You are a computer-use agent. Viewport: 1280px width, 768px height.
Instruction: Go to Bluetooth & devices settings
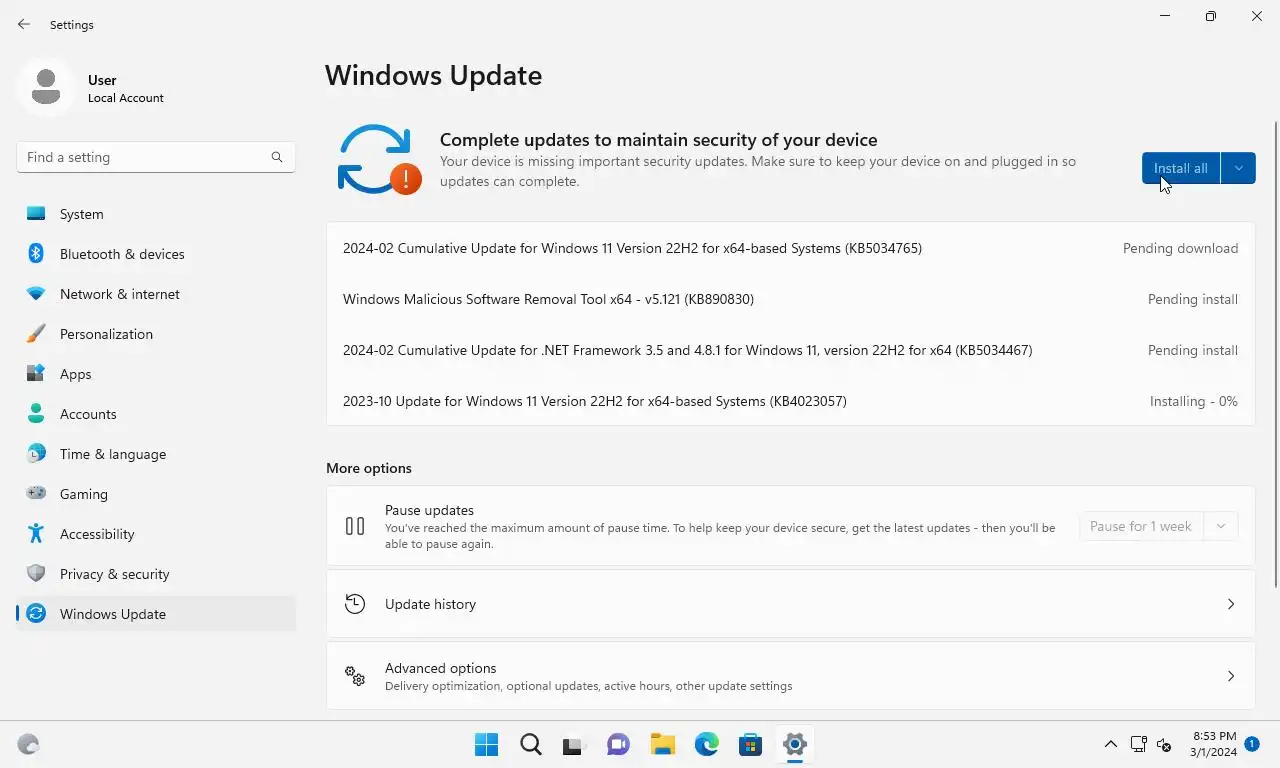pyautogui.click(x=156, y=254)
